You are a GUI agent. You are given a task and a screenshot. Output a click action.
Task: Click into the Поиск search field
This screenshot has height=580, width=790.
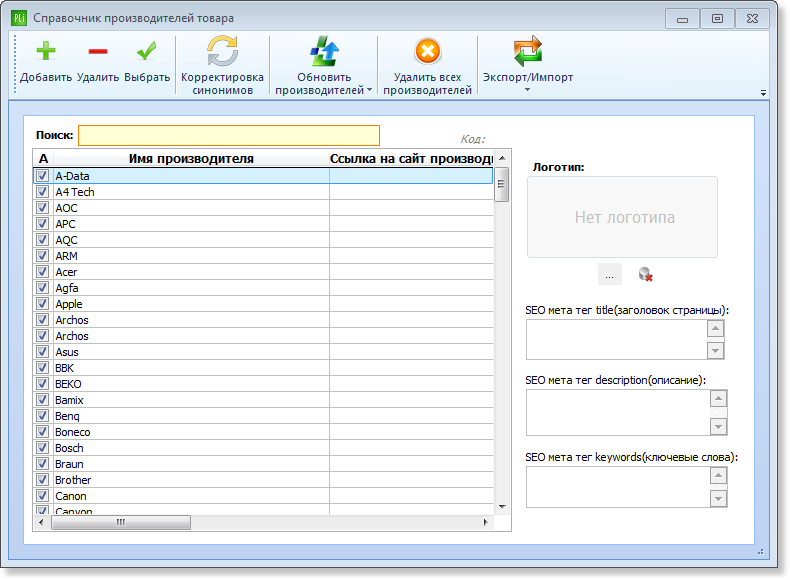click(x=229, y=136)
